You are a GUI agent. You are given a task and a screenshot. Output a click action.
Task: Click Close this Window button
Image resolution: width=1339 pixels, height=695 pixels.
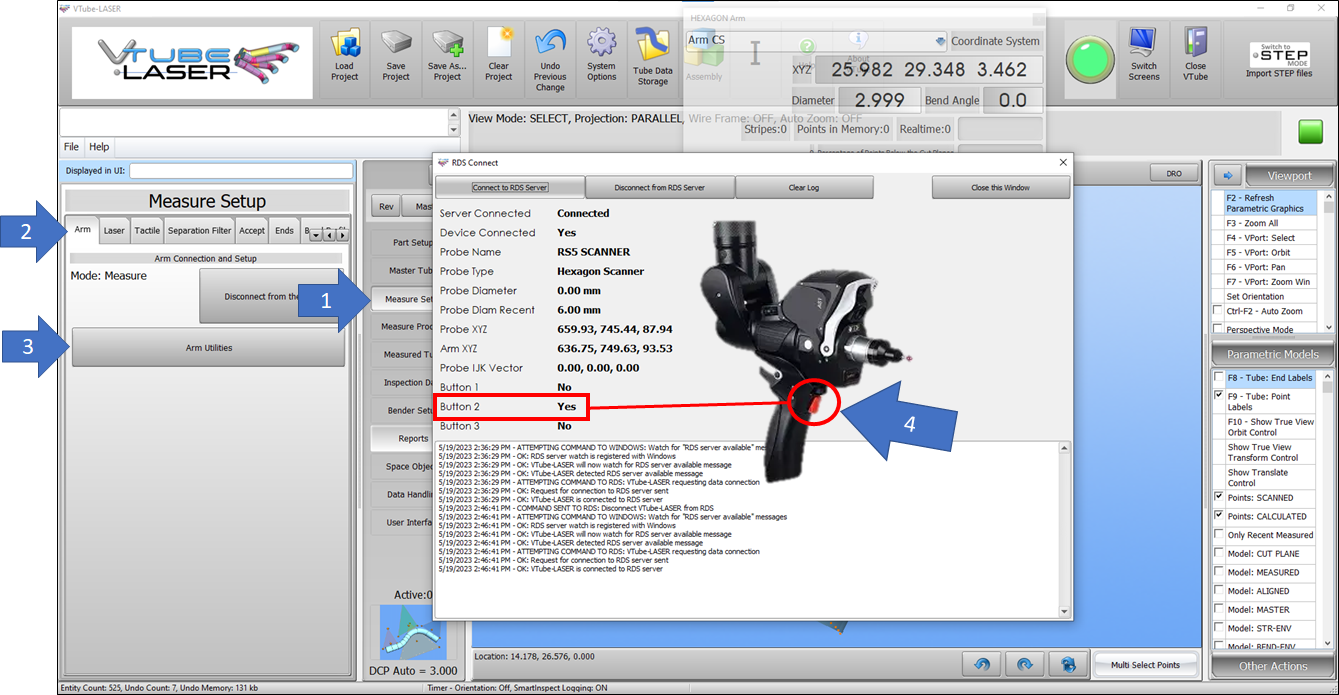tap(1001, 187)
